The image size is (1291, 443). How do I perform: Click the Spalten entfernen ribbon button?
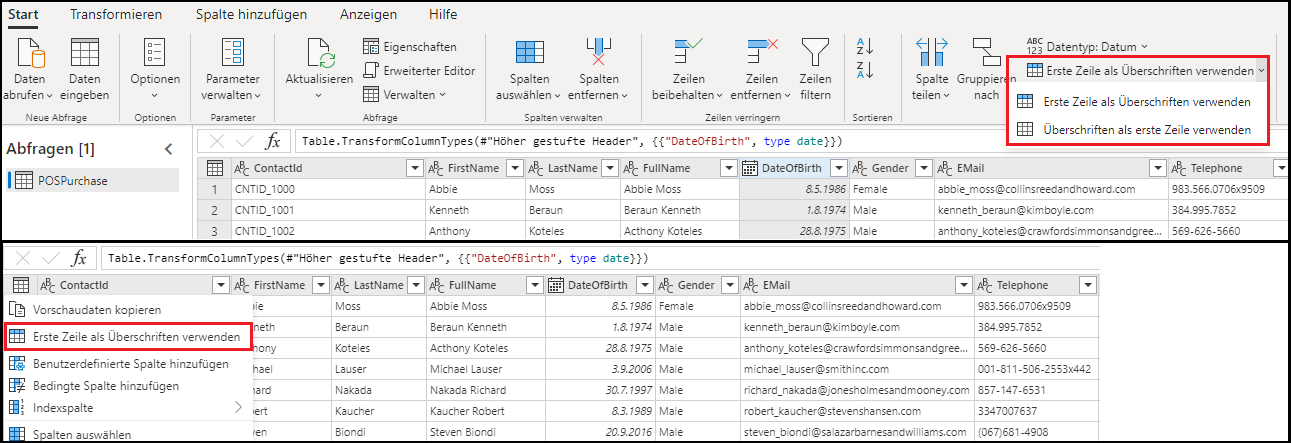(x=598, y=70)
